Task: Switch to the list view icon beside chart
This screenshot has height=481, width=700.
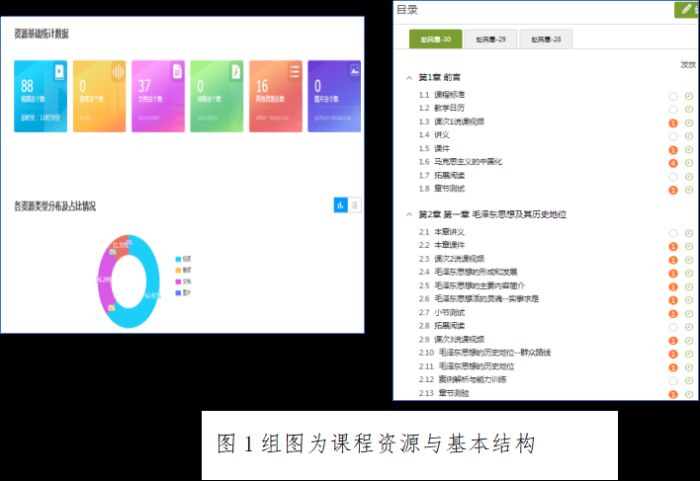Action: 354,204
